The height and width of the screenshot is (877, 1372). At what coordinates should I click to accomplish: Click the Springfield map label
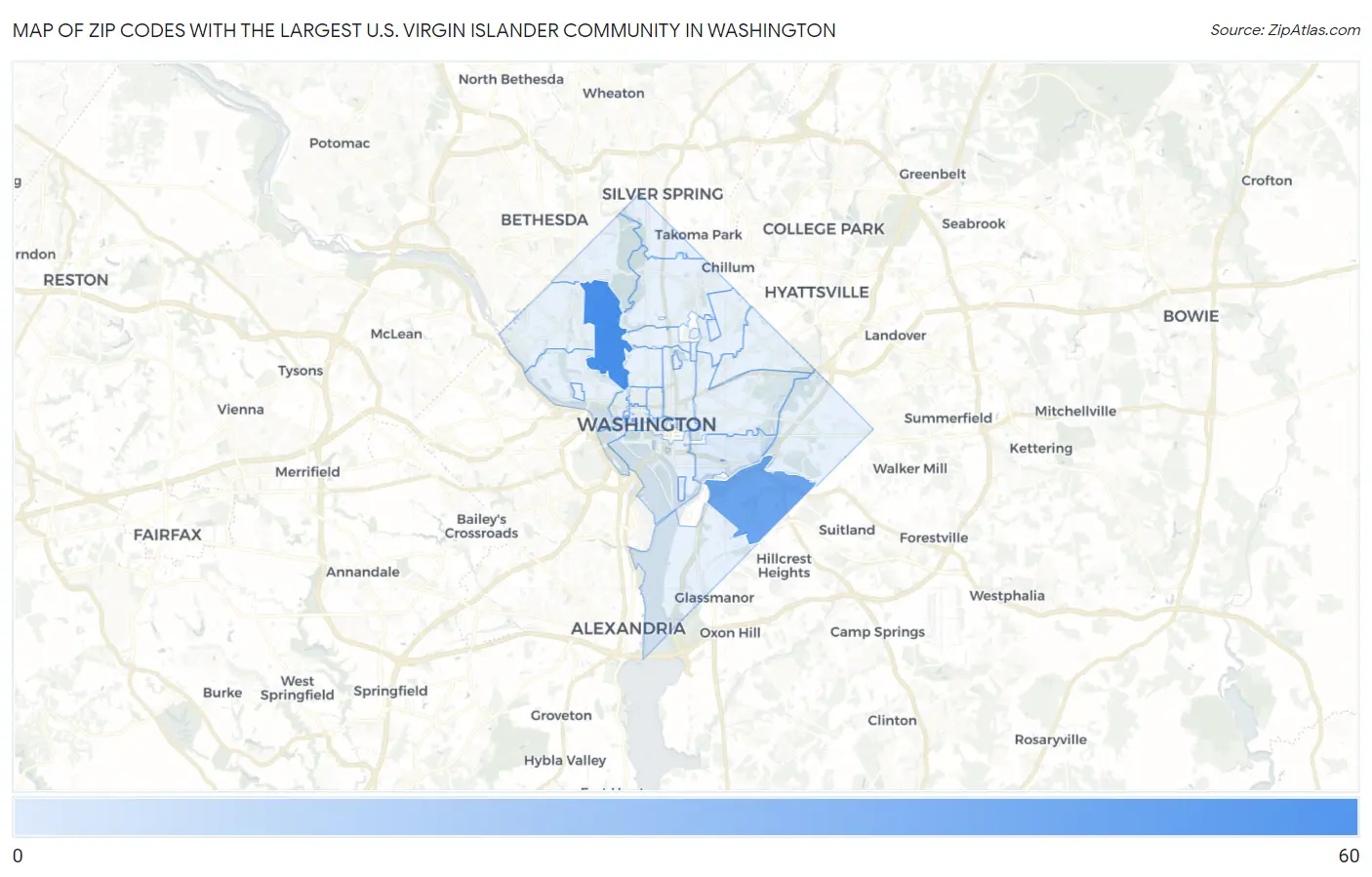click(390, 692)
